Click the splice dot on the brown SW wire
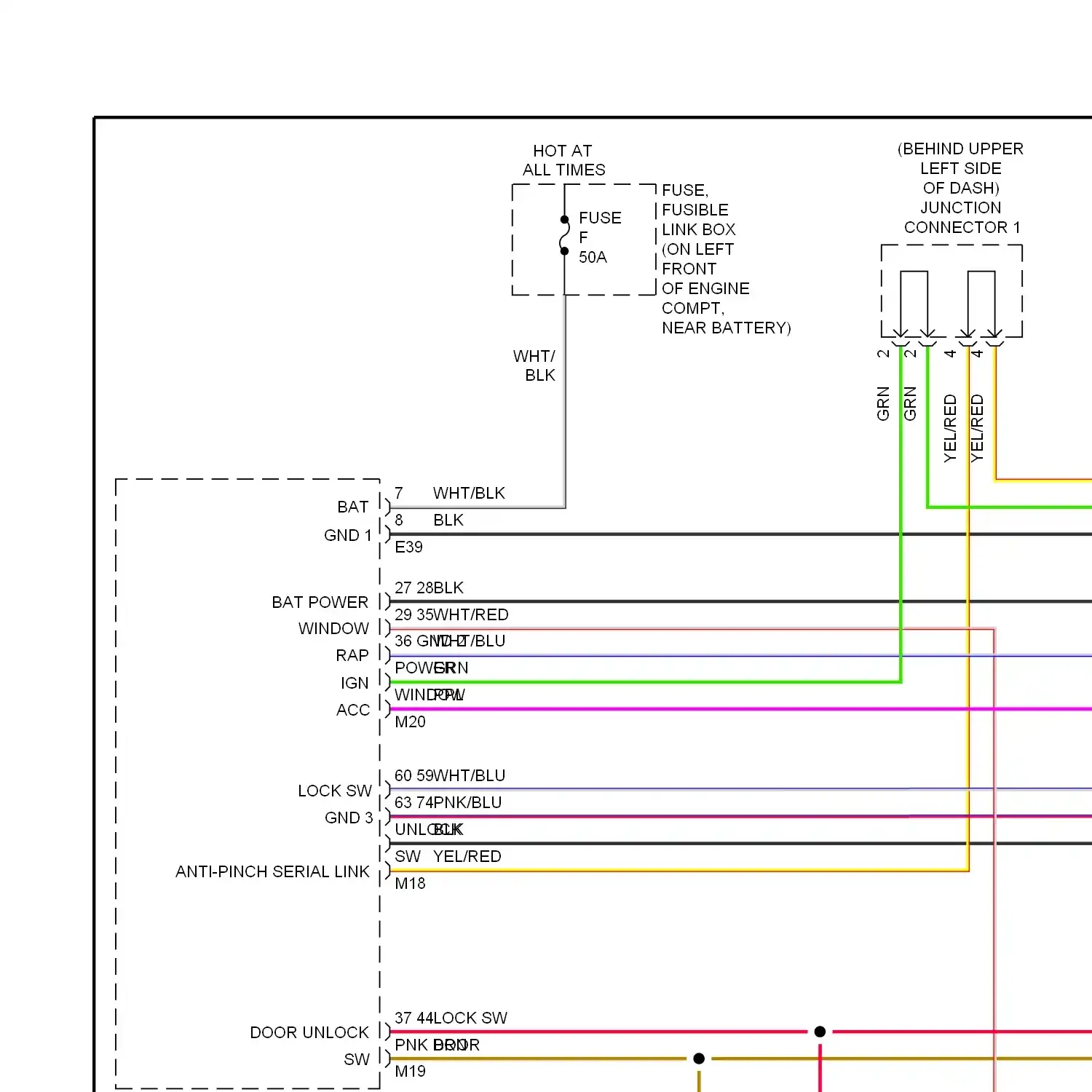This screenshot has height=1092, width=1092. pyautogui.click(x=699, y=1059)
